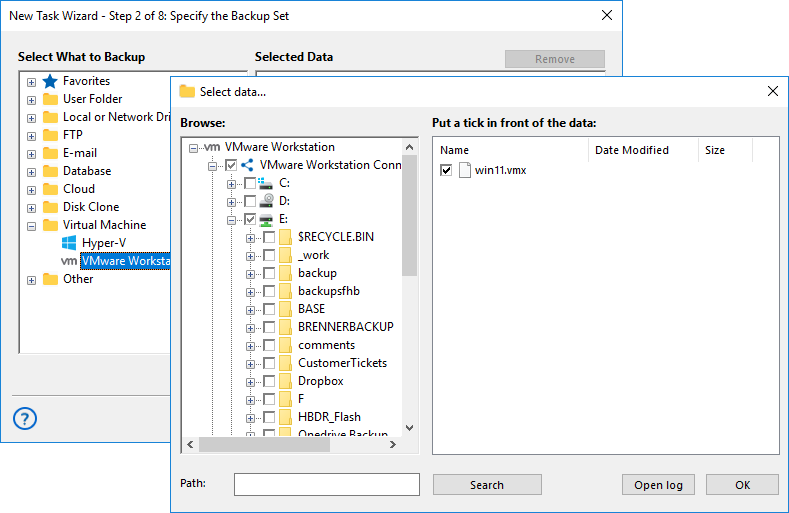Click the Virtual Machine folder icon
The height and width of the screenshot is (513, 789).
click(50, 225)
